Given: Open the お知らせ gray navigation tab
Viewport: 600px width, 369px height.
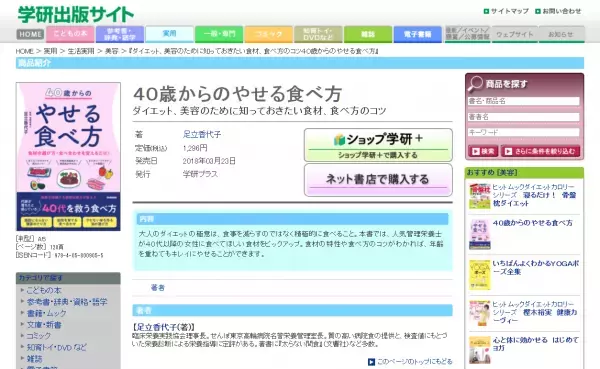Looking at the screenshot, I should 561,34.
